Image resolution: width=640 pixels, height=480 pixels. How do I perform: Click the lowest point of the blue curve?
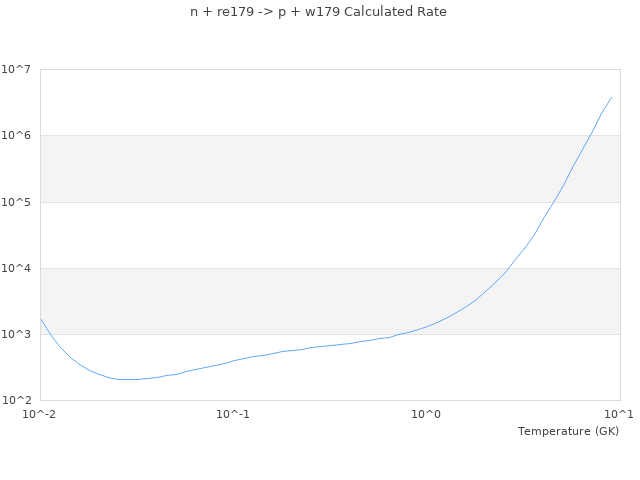click(128, 379)
